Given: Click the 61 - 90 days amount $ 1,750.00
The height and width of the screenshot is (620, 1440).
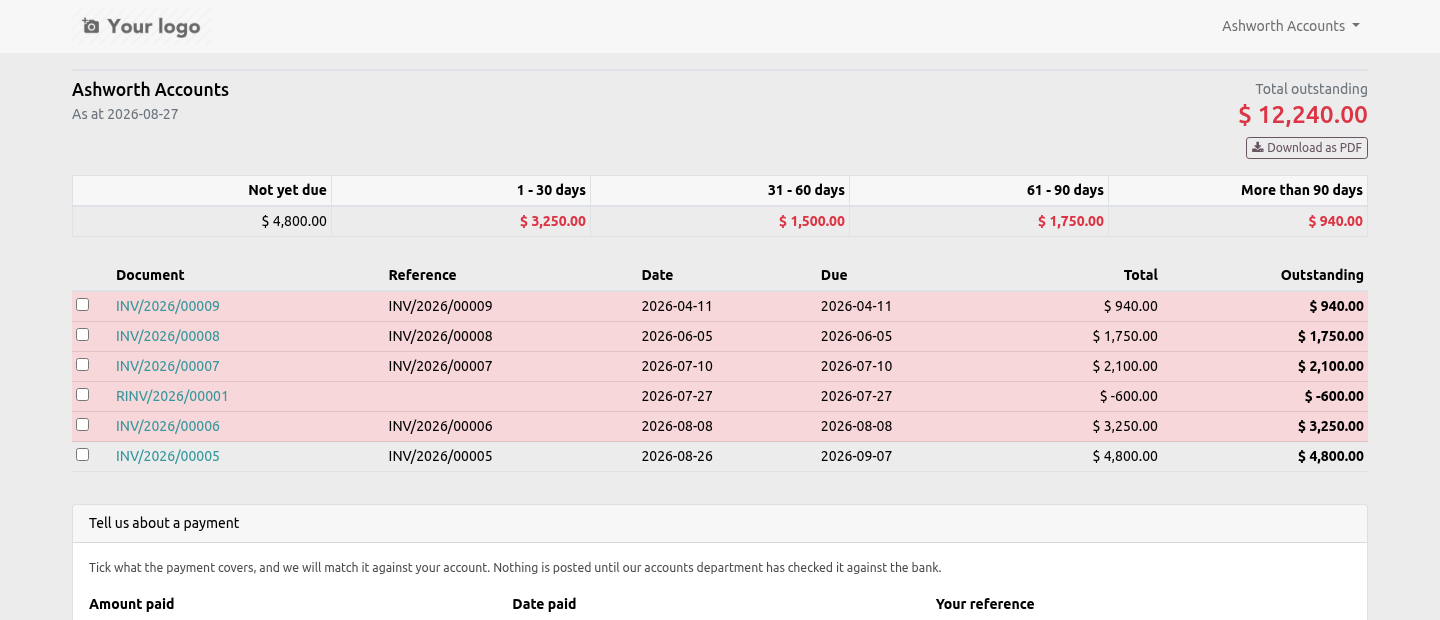Looking at the screenshot, I should (1071, 221).
